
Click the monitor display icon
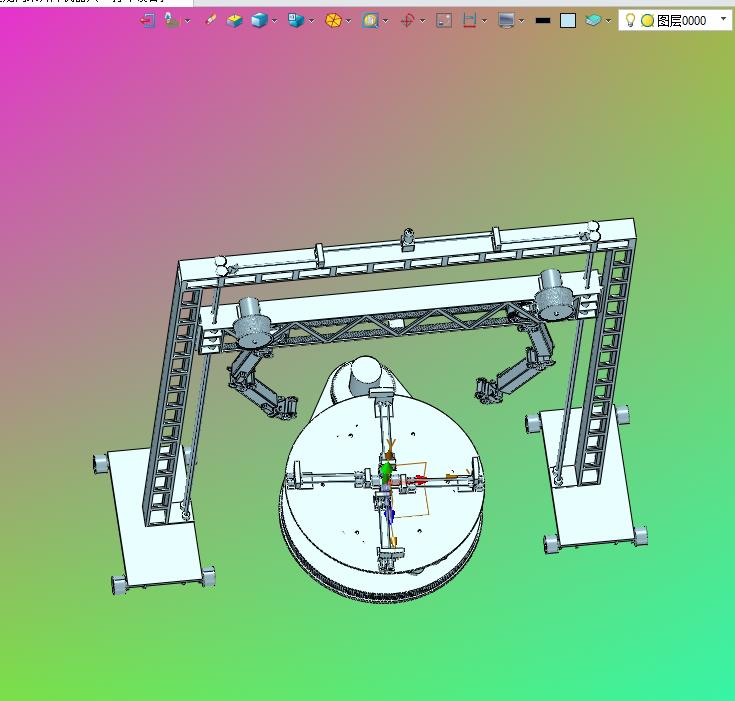506,20
